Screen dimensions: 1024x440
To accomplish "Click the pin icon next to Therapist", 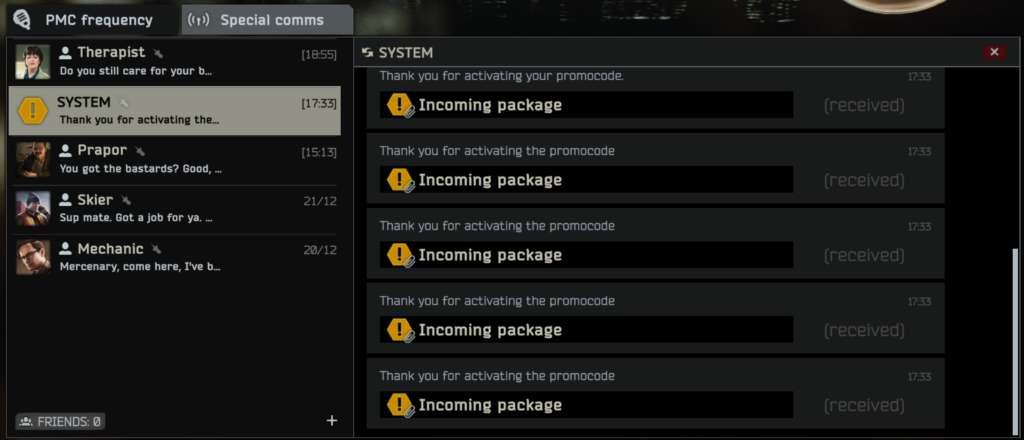I will [x=158, y=53].
